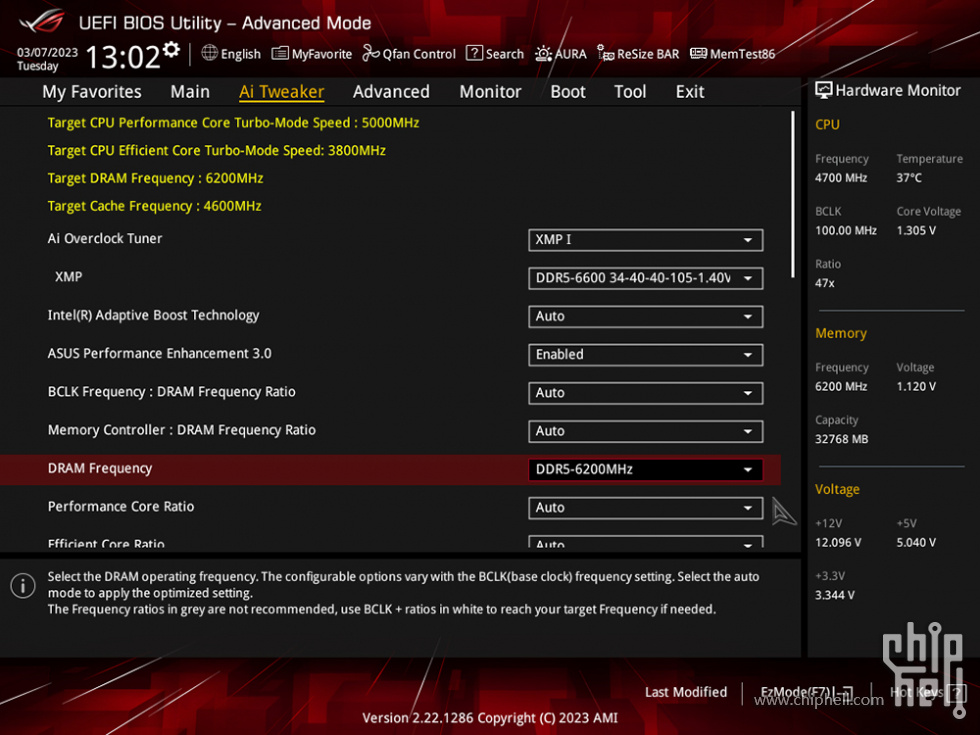Click the 32768 MB capacity value

point(841,439)
